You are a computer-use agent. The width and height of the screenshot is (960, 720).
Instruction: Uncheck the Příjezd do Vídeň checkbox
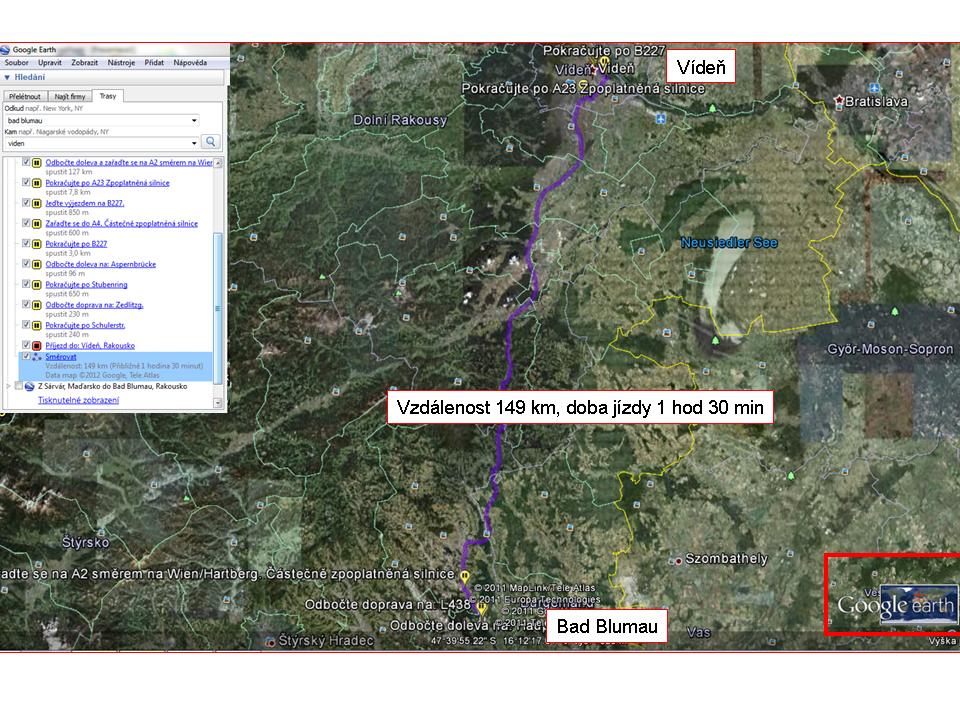(26, 345)
